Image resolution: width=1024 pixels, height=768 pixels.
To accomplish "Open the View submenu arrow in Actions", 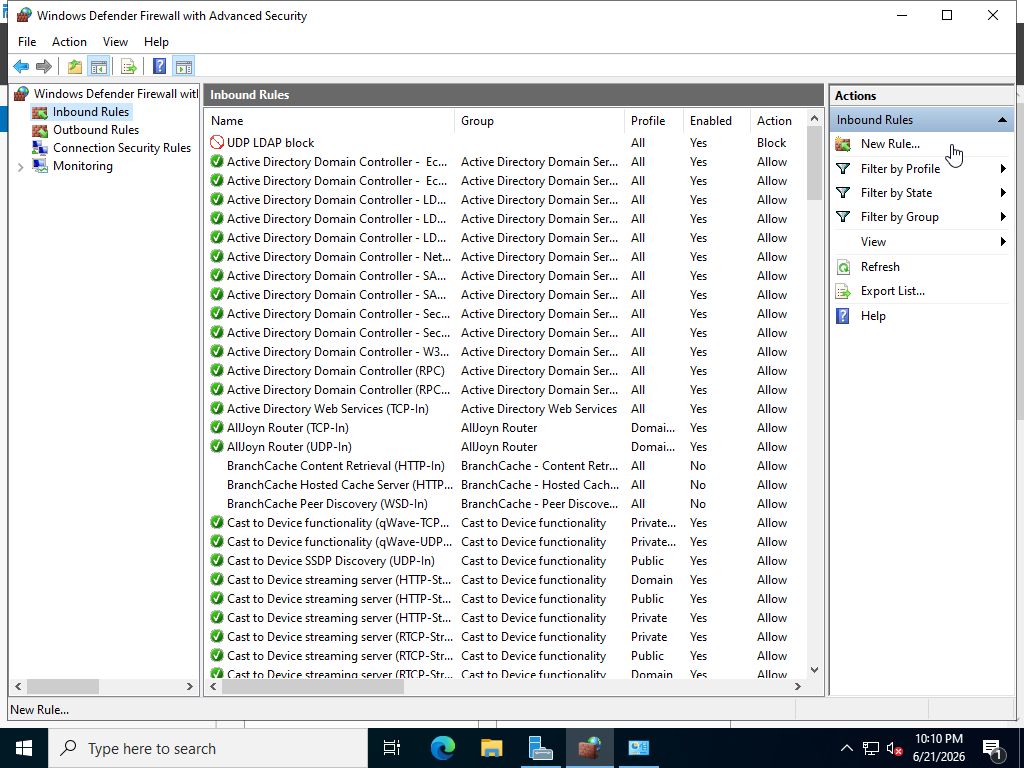I will tap(1003, 242).
